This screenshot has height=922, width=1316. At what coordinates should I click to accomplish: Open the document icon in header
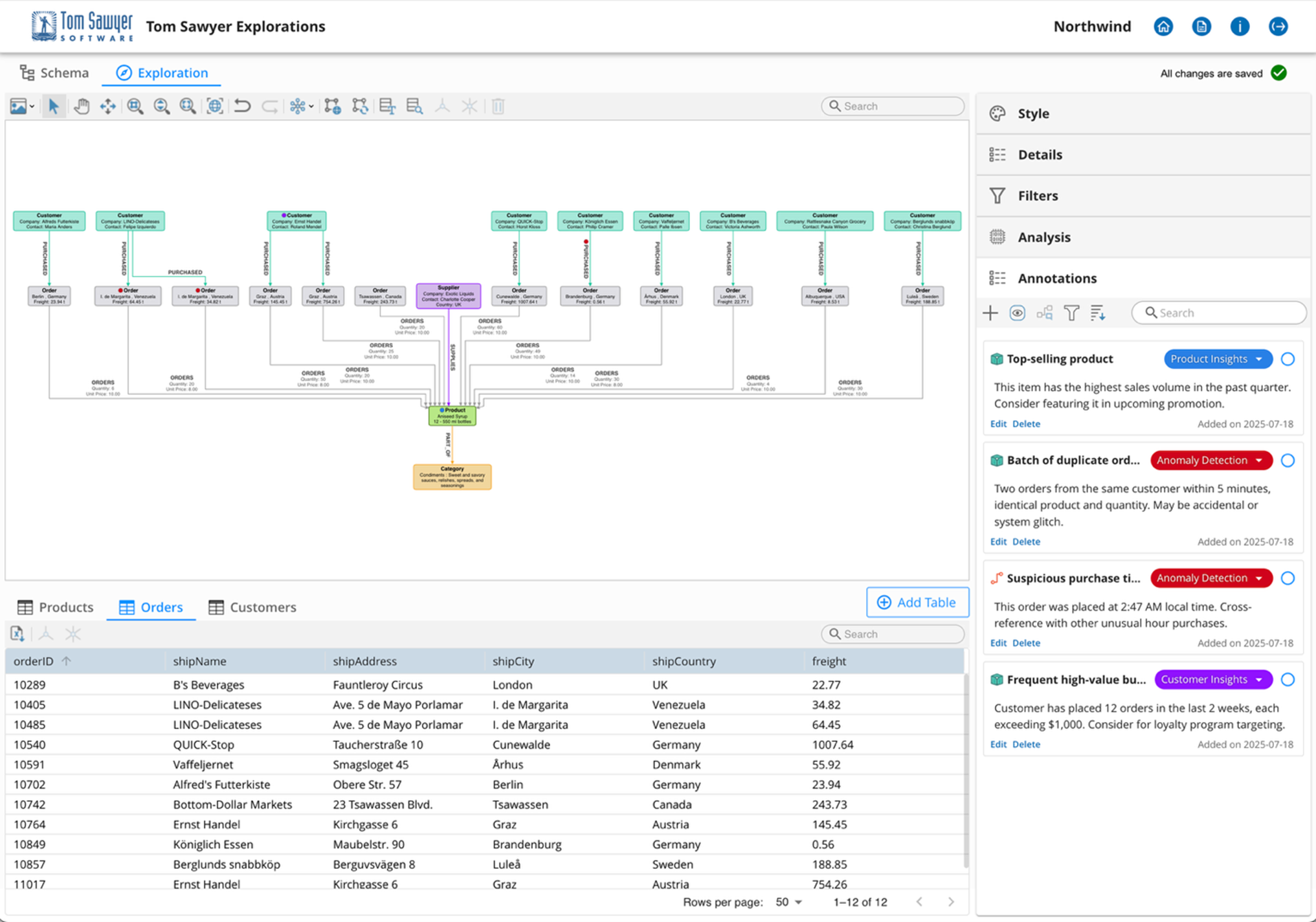pos(1201,27)
